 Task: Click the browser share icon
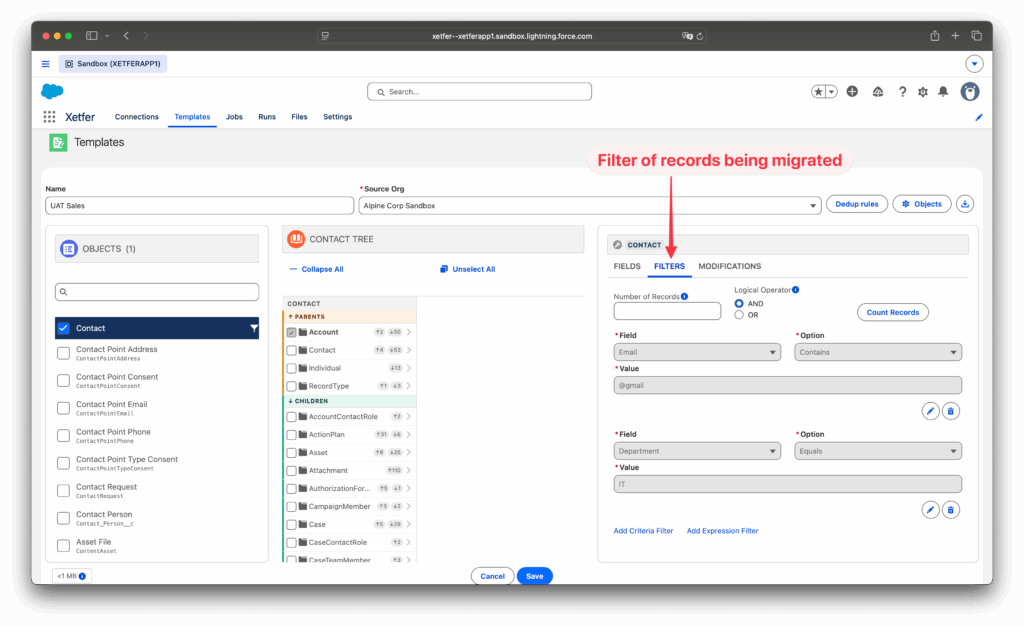(935, 36)
